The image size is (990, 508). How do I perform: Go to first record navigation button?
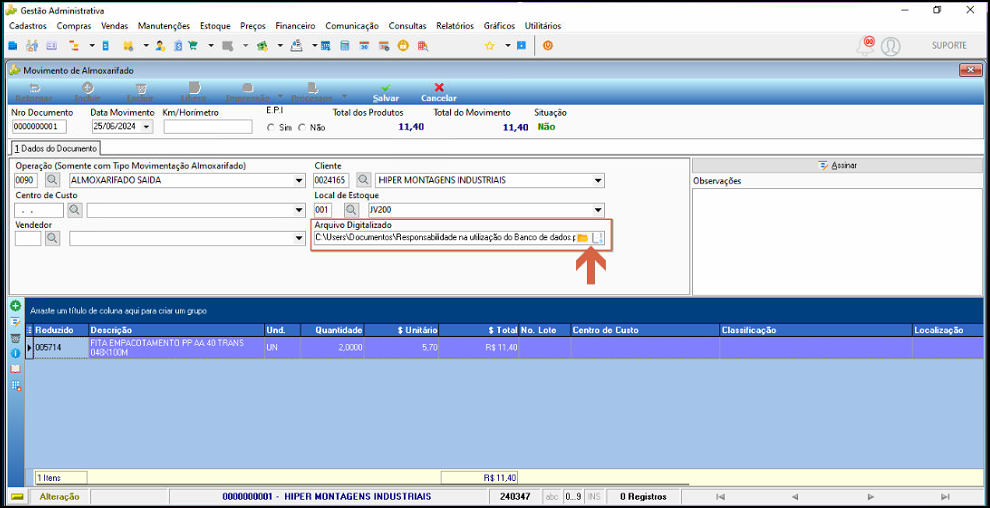pyautogui.click(x=720, y=497)
